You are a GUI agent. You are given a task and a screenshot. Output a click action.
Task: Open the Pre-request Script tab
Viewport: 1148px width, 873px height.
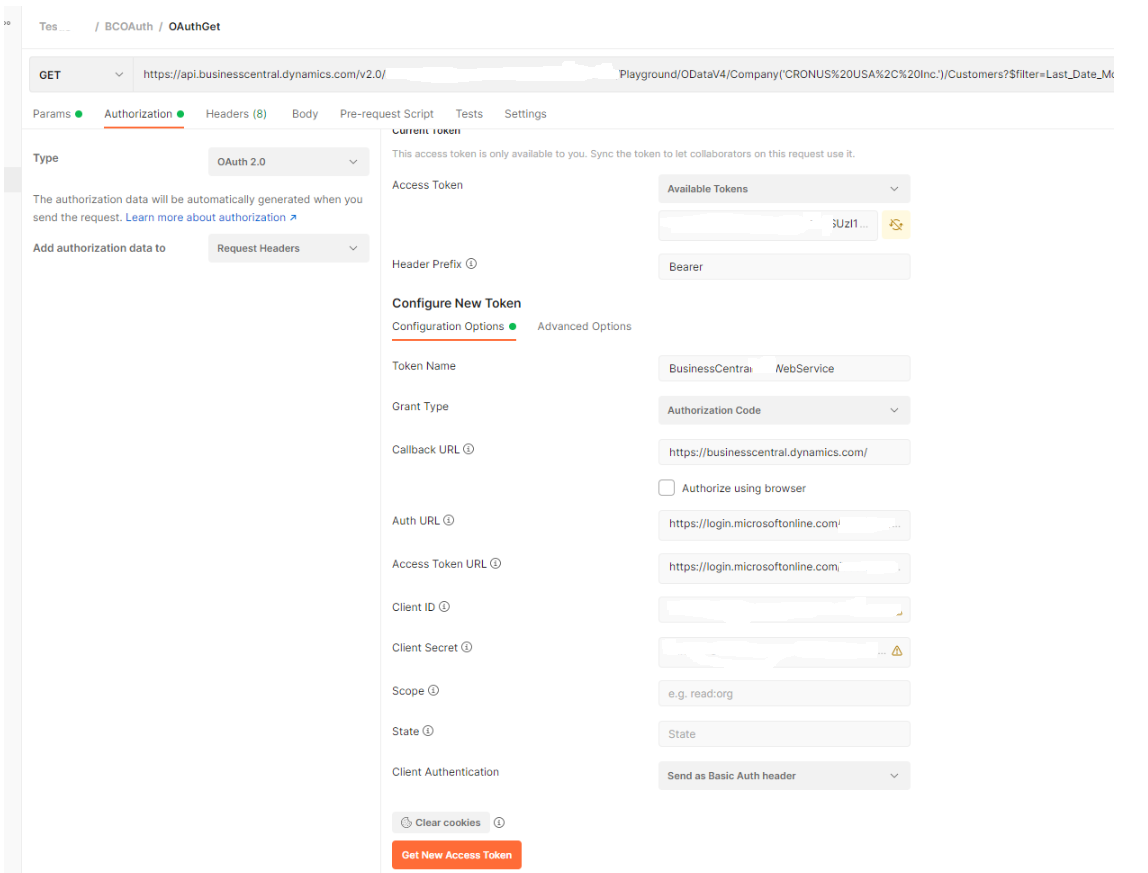pyautogui.click(x=387, y=114)
